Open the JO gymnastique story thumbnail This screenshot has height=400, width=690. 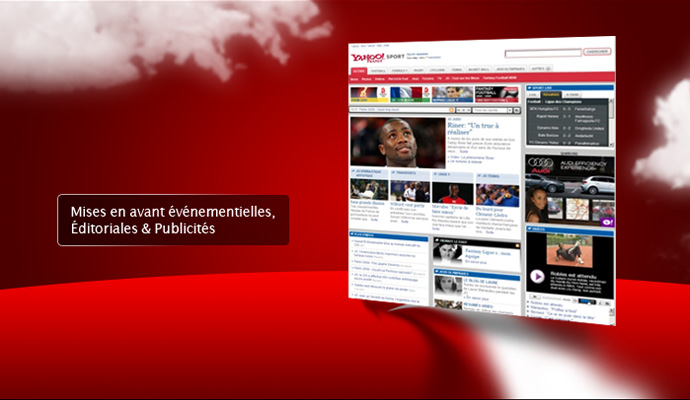pyautogui.click(x=369, y=189)
